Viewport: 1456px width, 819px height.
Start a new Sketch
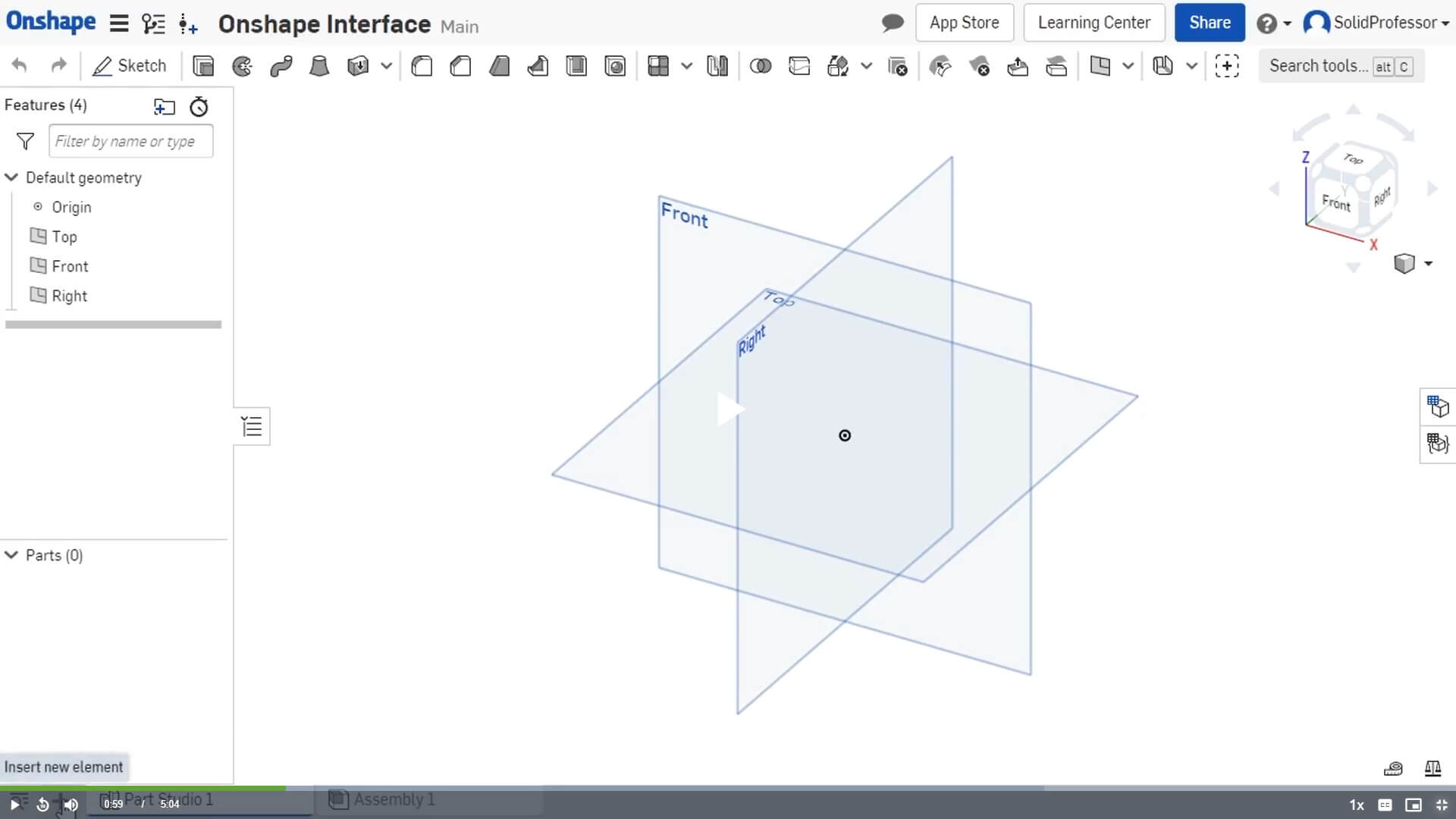[129, 66]
